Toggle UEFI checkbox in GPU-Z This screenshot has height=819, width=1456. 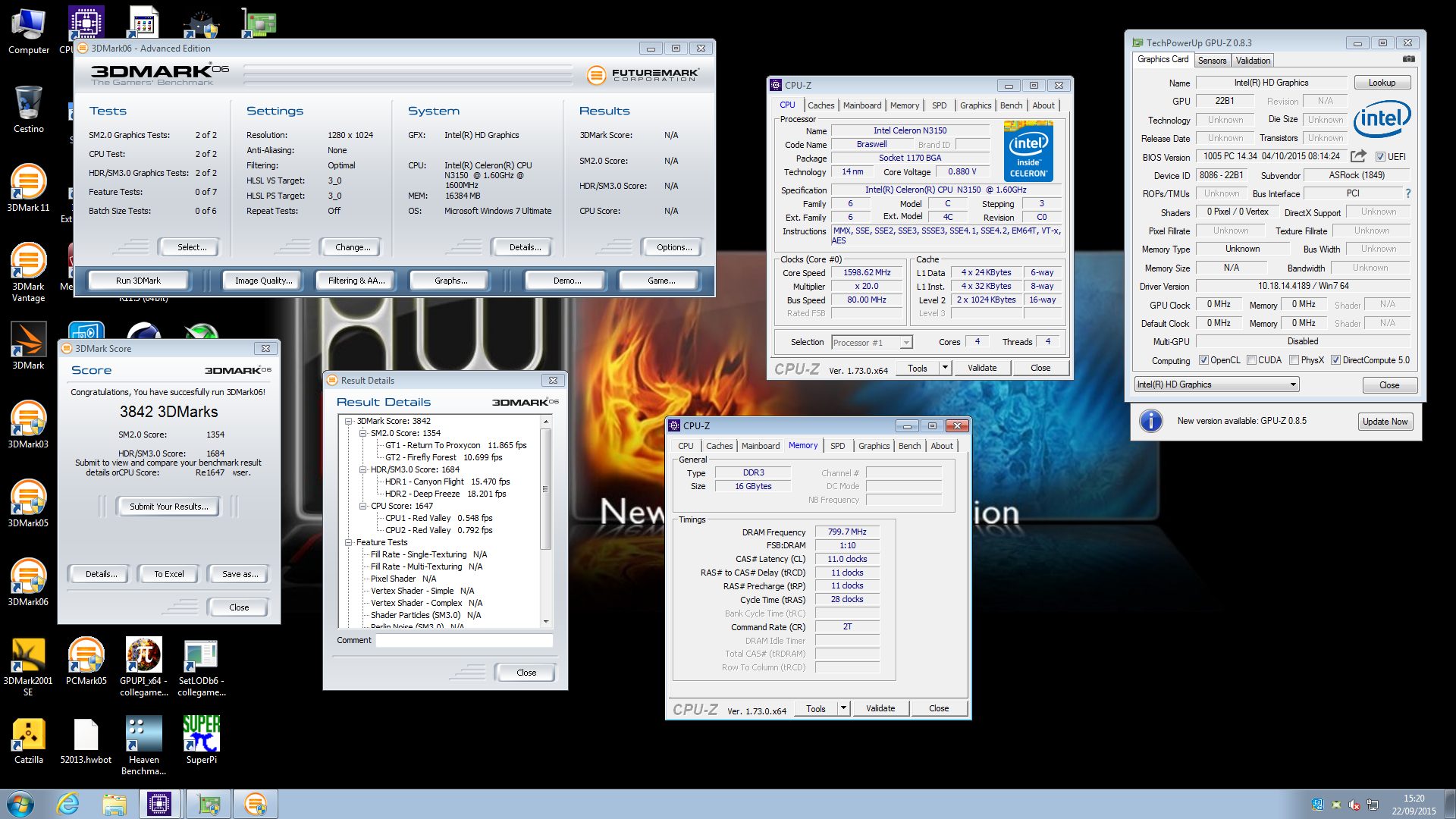(1380, 157)
